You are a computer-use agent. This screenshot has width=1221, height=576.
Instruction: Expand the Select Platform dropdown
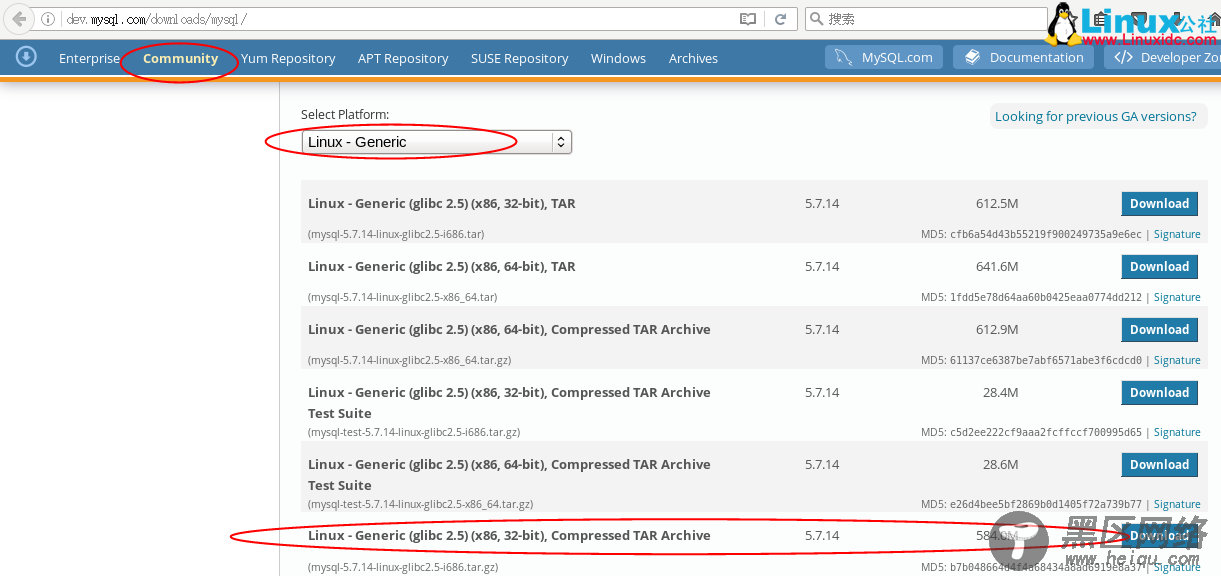coord(436,142)
